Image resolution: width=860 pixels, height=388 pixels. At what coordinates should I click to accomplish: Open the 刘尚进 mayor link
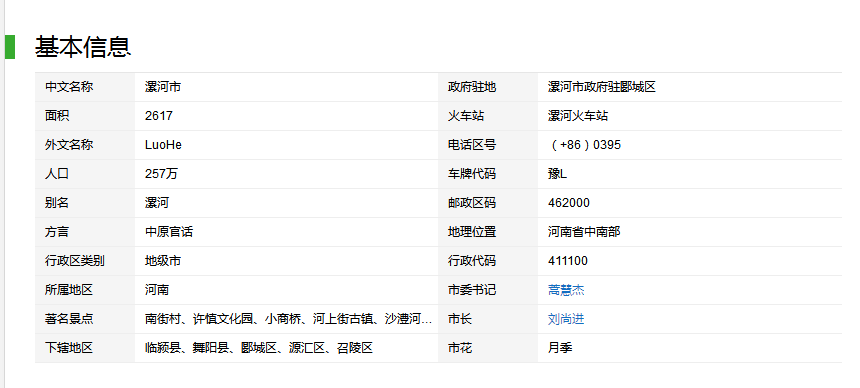click(x=566, y=319)
